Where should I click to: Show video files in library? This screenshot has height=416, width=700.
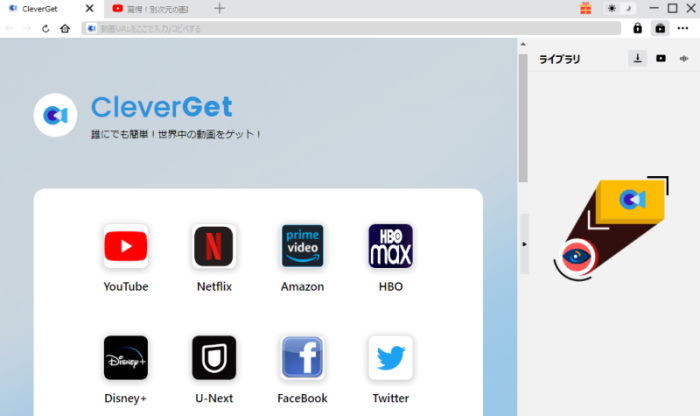661,58
